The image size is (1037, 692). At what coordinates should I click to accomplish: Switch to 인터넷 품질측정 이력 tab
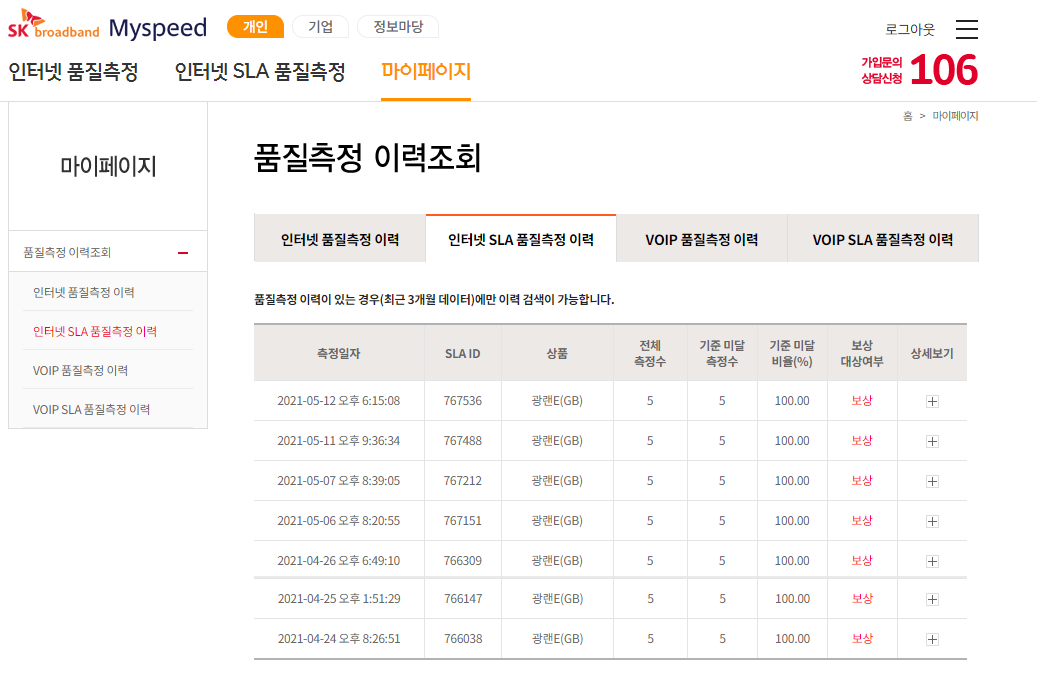pyautogui.click(x=340, y=240)
